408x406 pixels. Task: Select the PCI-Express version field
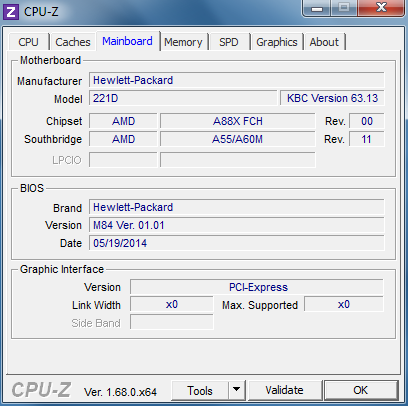257,287
